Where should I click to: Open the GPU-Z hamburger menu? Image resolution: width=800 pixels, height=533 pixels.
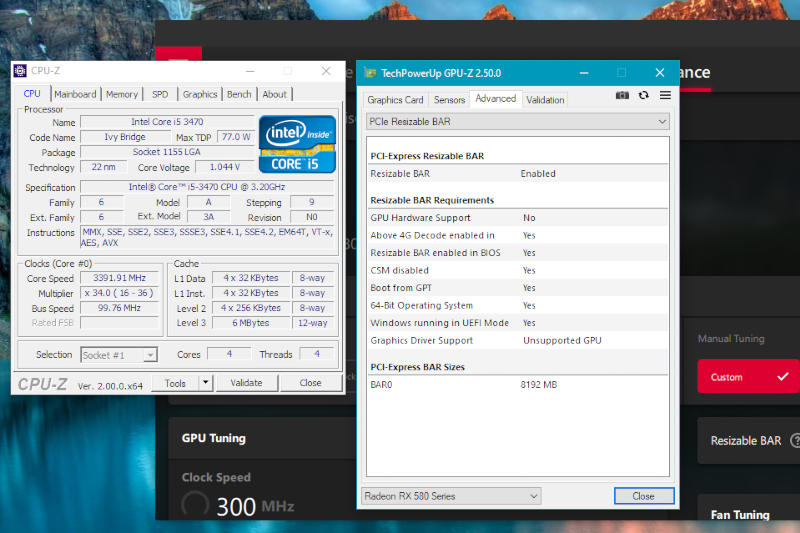[665, 96]
